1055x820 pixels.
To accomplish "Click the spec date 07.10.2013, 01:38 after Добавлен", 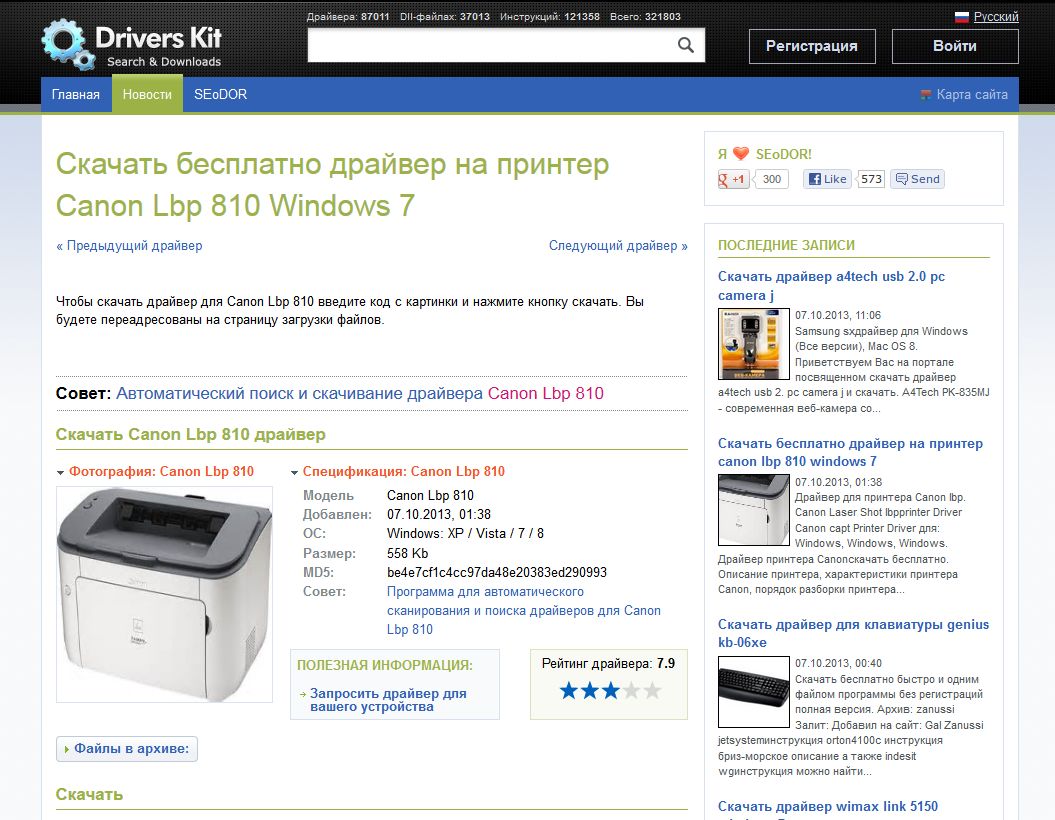I will click(x=439, y=515).
